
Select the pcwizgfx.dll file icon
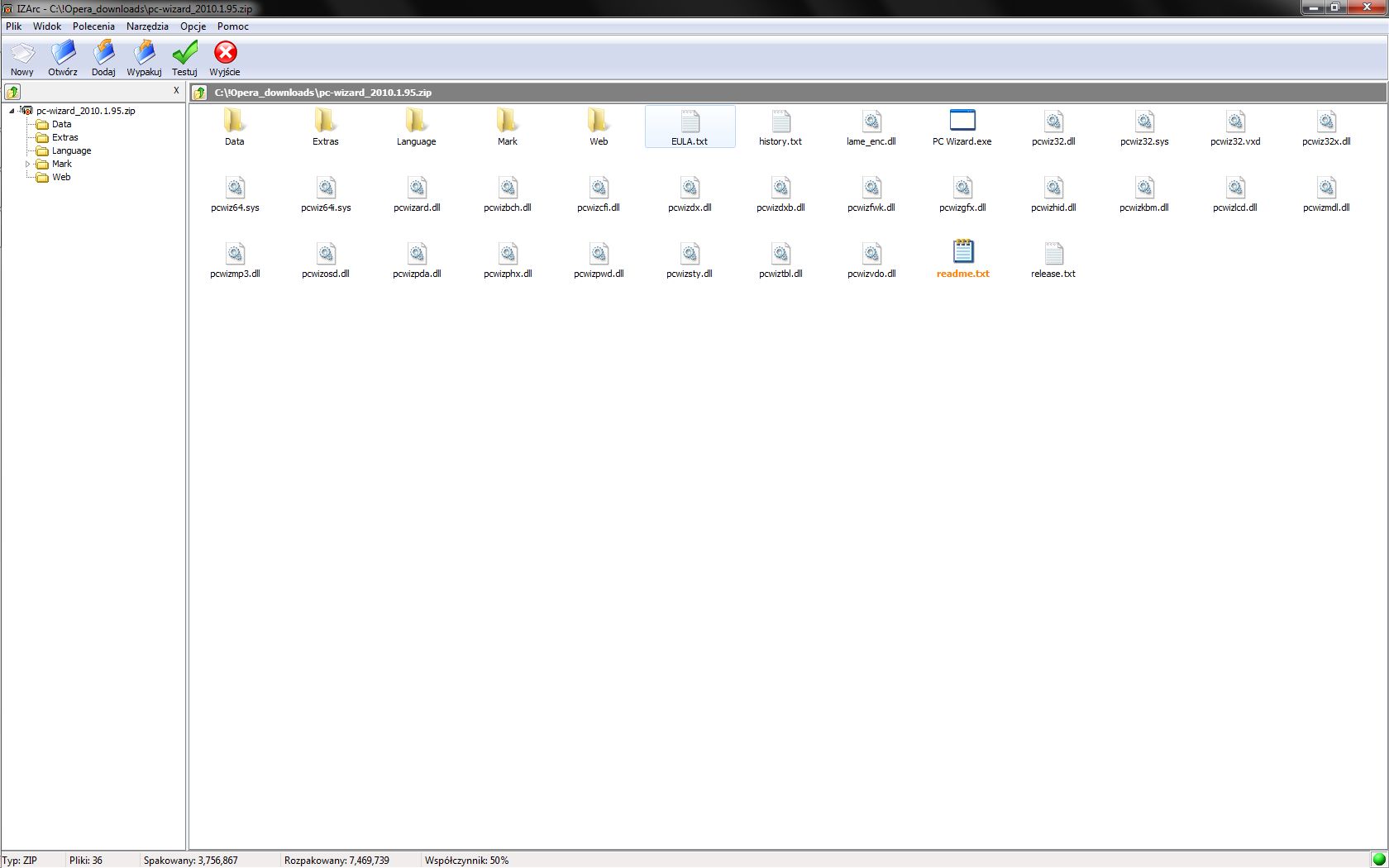pos(962,187)
